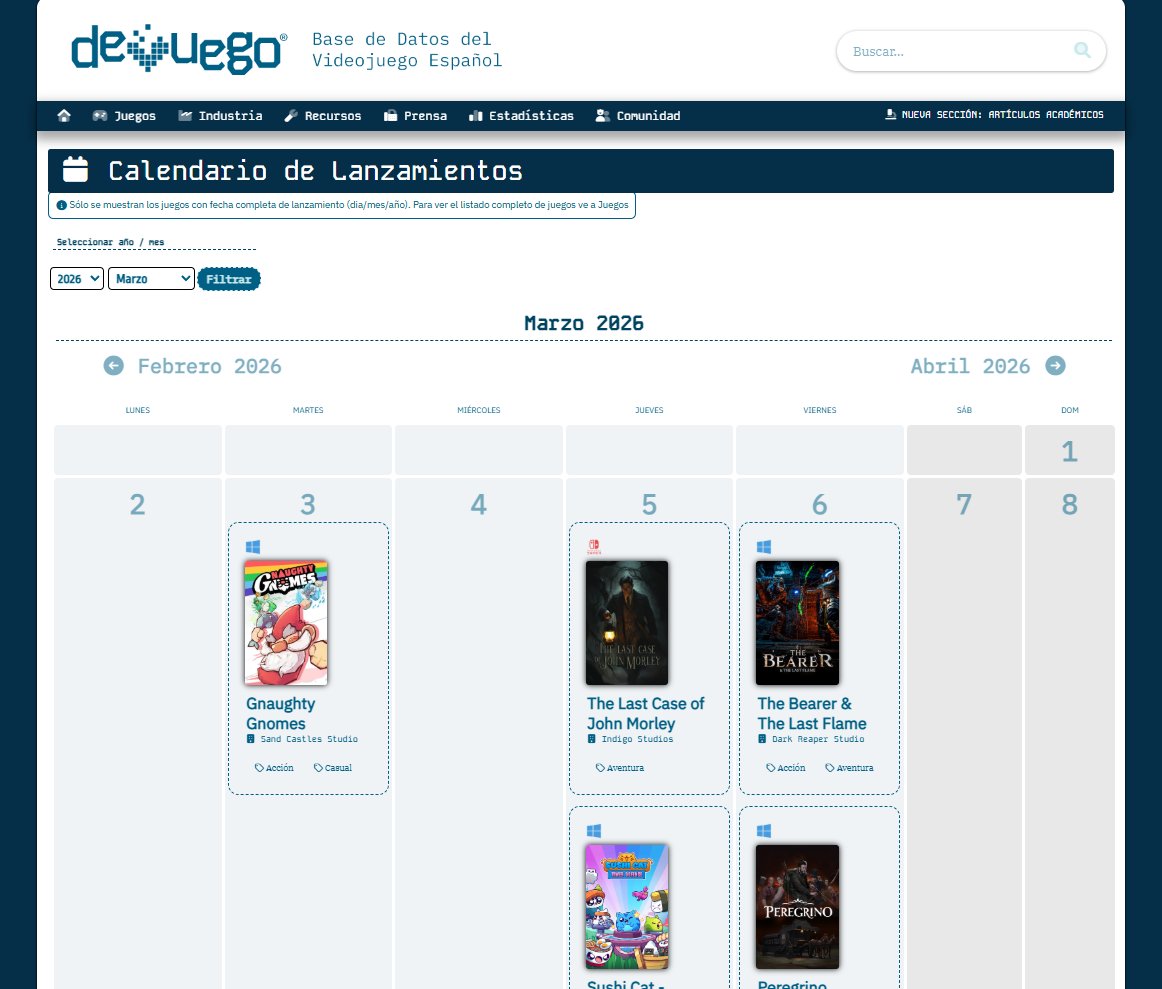Click the building icon beside Dark Reaper Studio
The width and height of the screenshot is (1162, 989).
762,739
